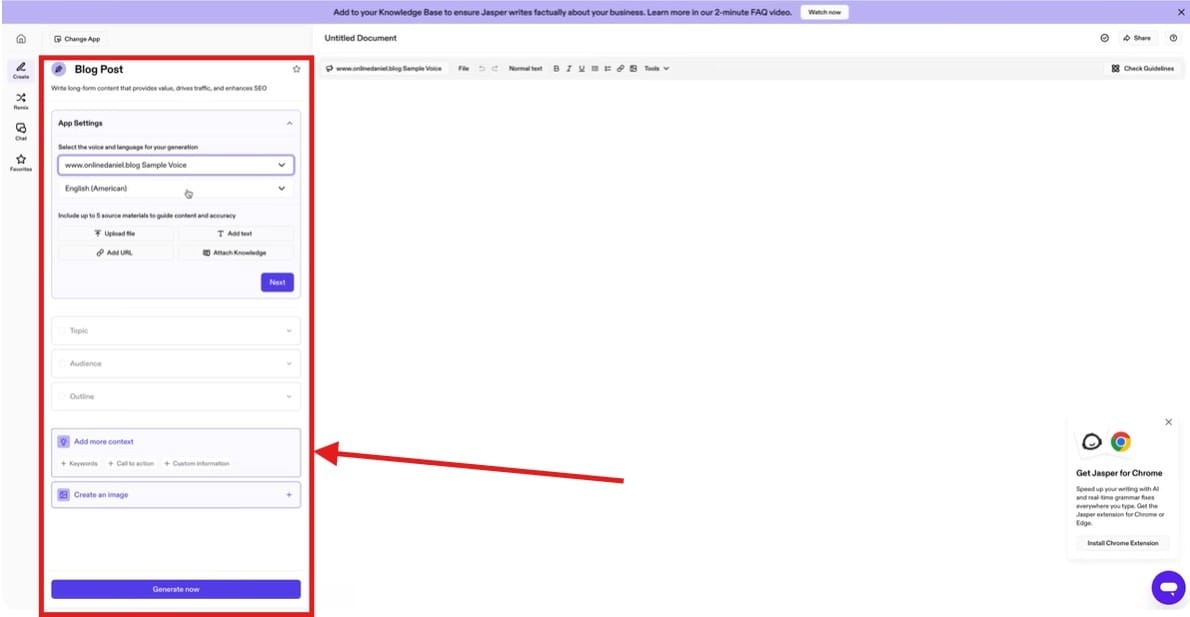This screenshot has height=617, width=1190.
Task: Open the English (American) language dropdown
Action: [176, 188]
